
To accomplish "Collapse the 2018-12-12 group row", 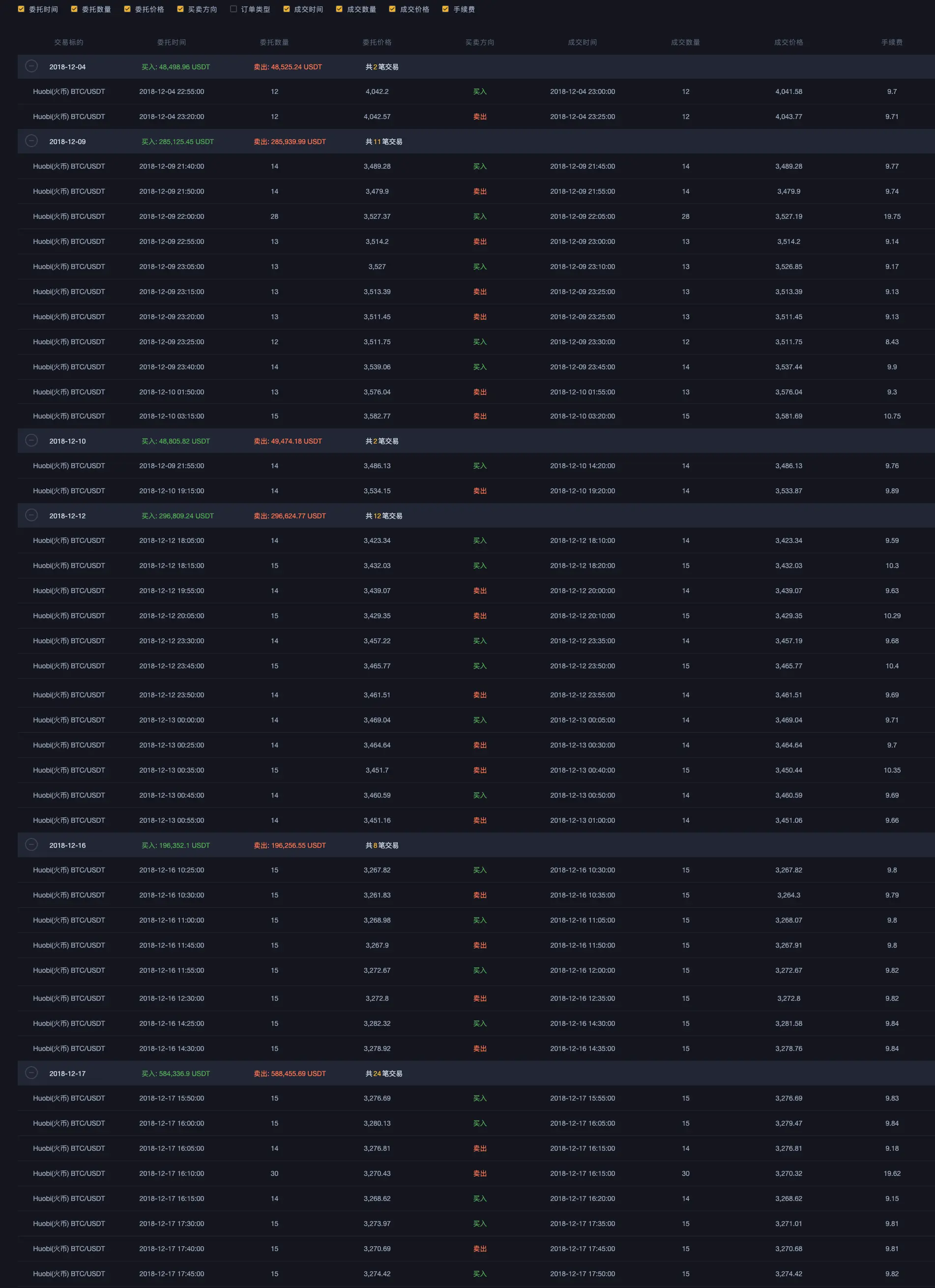I will 32,516.
